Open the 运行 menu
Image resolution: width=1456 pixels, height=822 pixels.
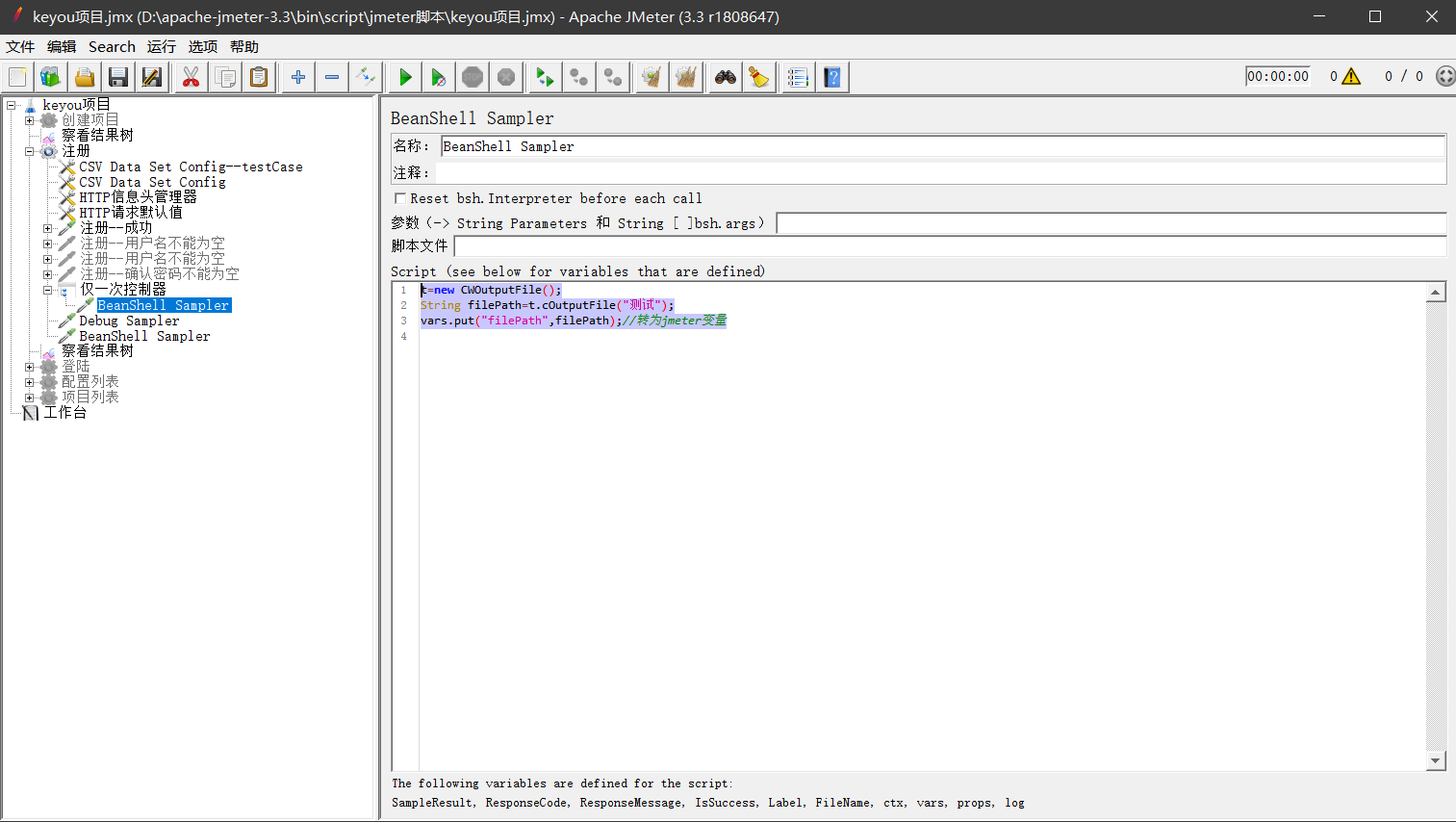click(x=161, y=46)
